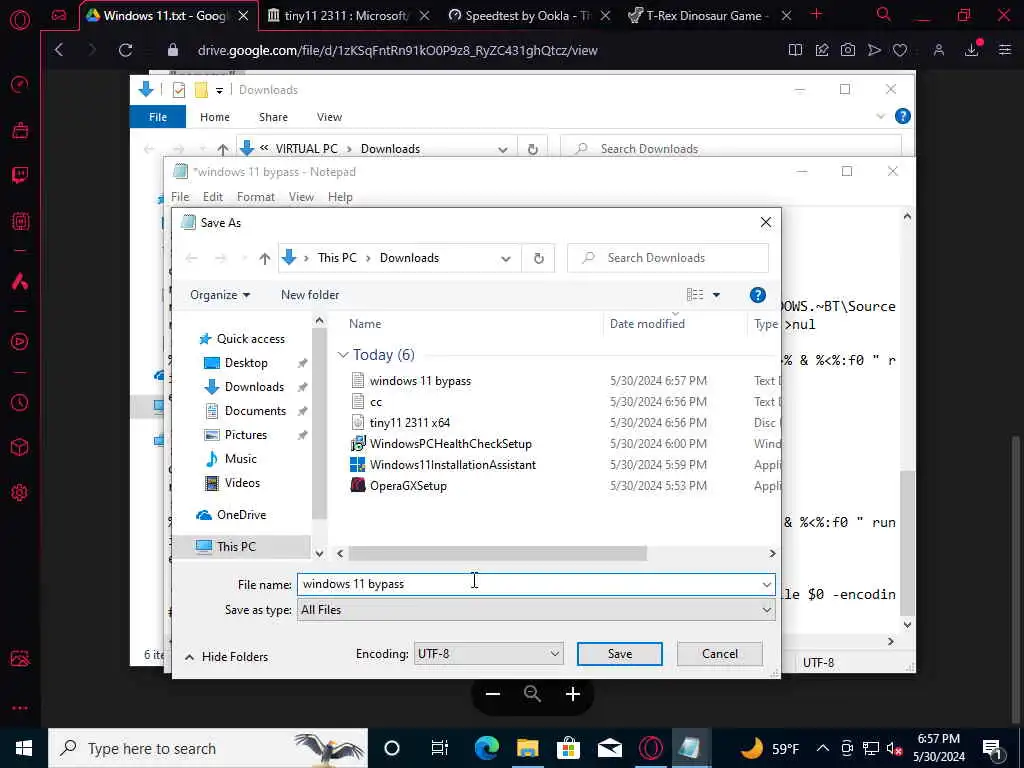
Task: Expand the File name history dropdown
Action: click(766, 584)
